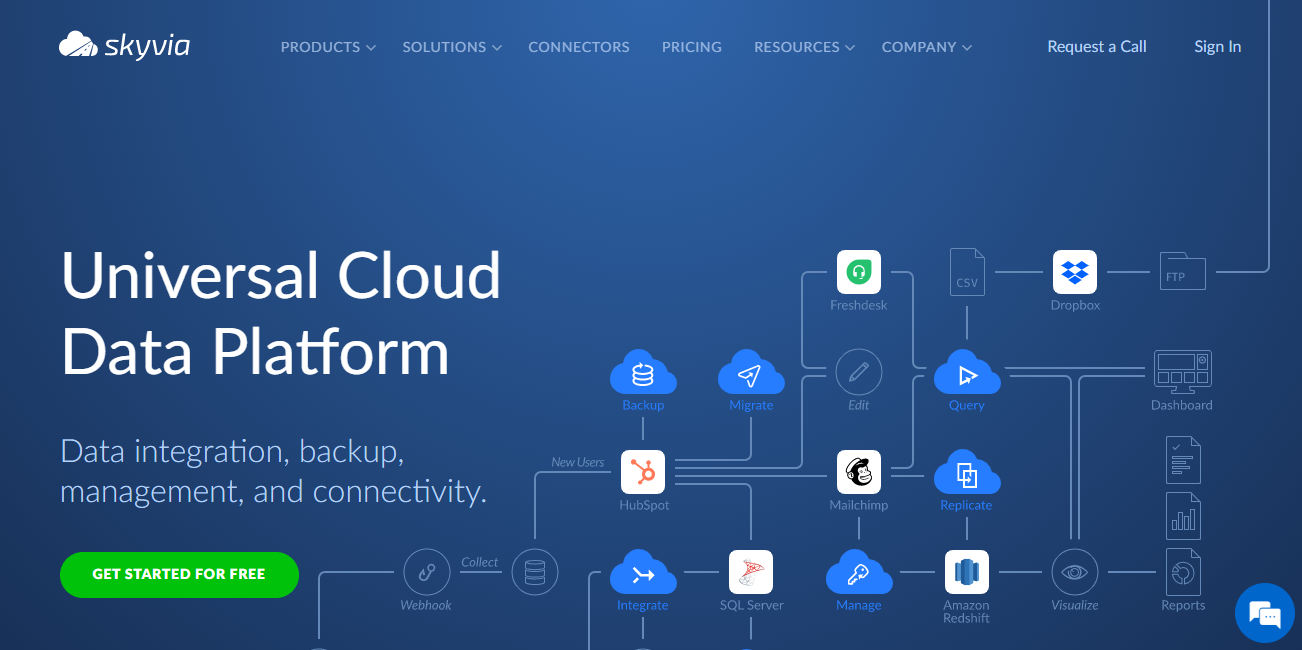Viewport: 1302px width, 650px height.
Task: Open the Connectors page
Action: [x=579, y=47]
